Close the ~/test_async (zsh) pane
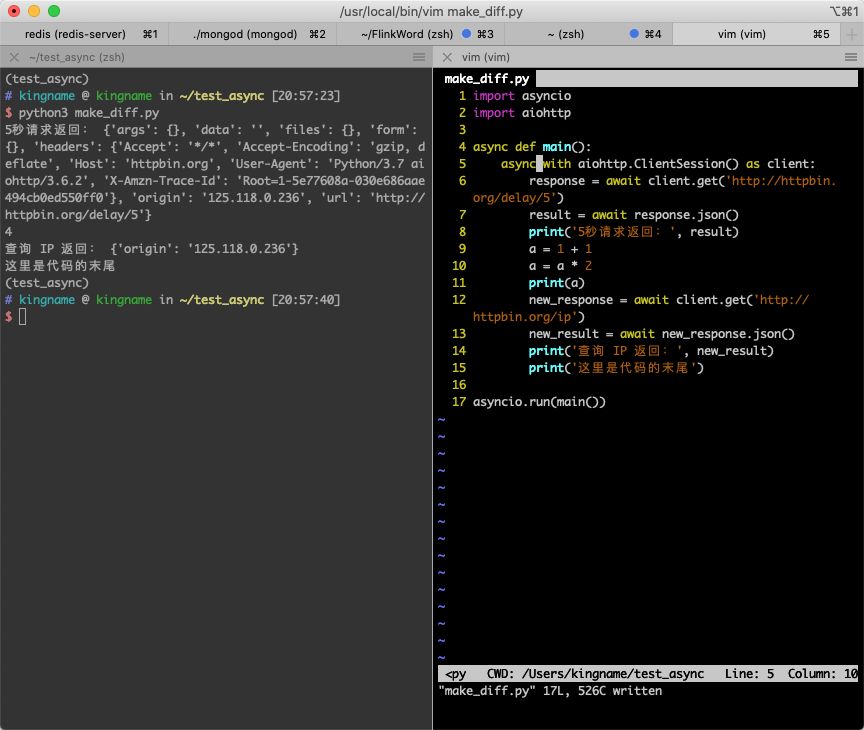864x730 pixels. (14, 57)
